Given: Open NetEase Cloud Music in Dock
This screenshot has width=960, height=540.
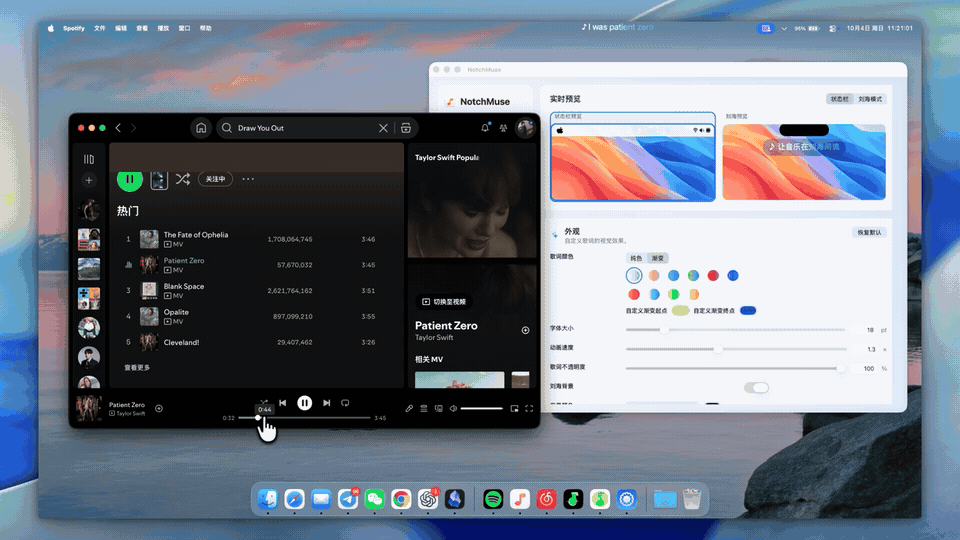Looking at the screenshot, I should coord(546,499).
